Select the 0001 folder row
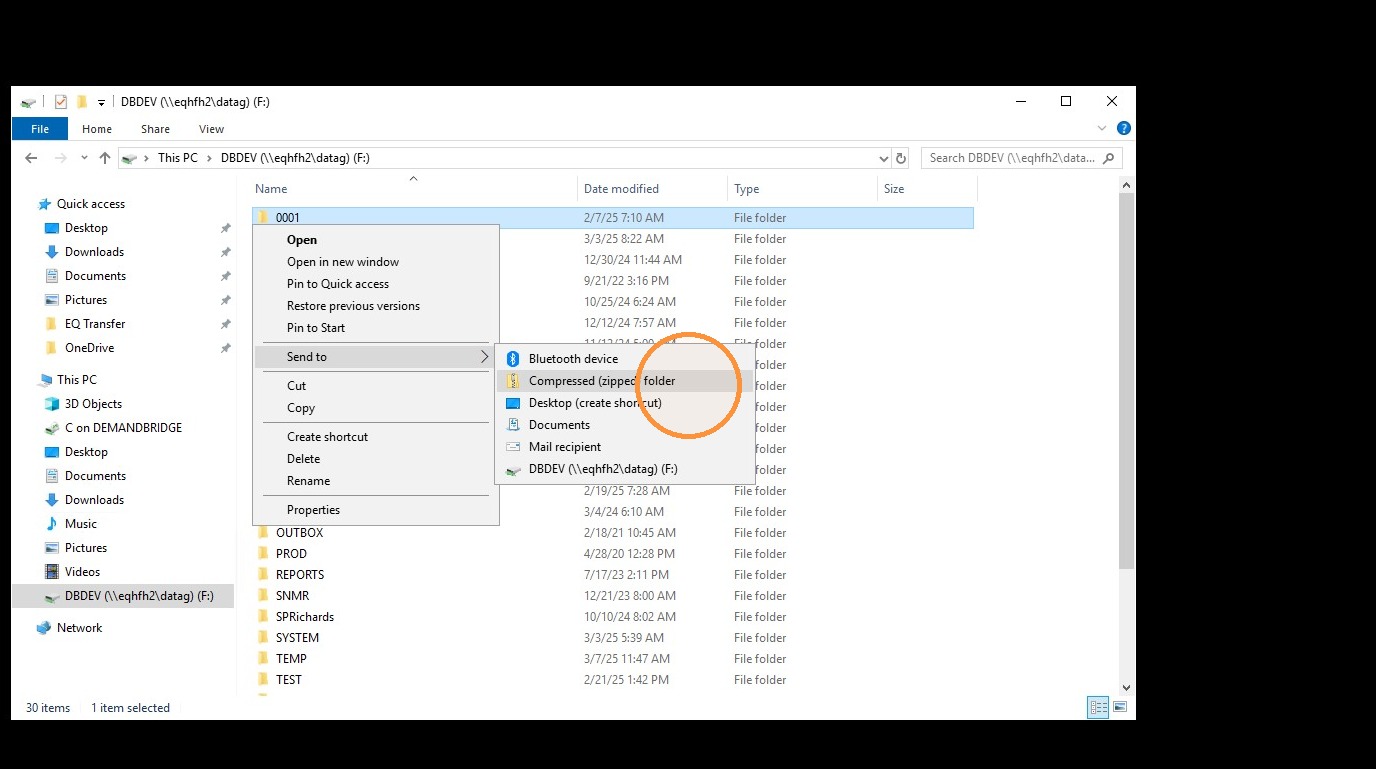 (612, 218)
